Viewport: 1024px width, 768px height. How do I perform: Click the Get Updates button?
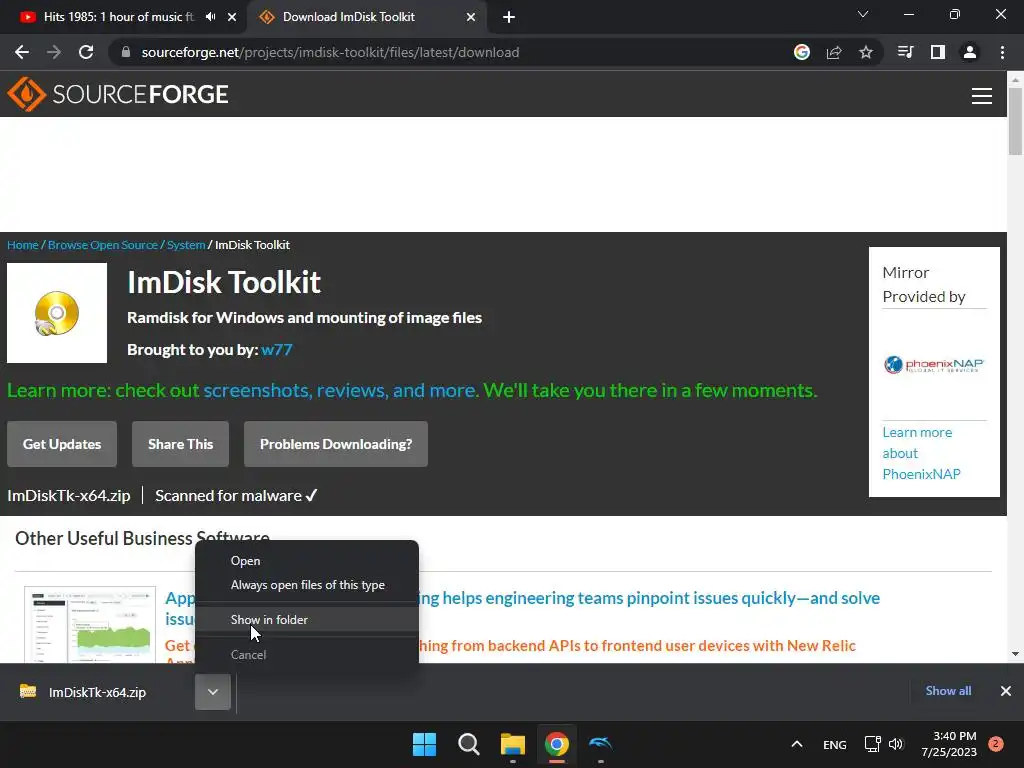coord(62,444)
